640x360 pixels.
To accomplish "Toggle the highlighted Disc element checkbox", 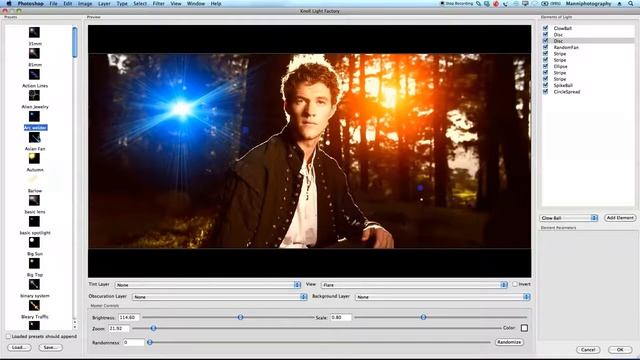I will coord(545,41).
